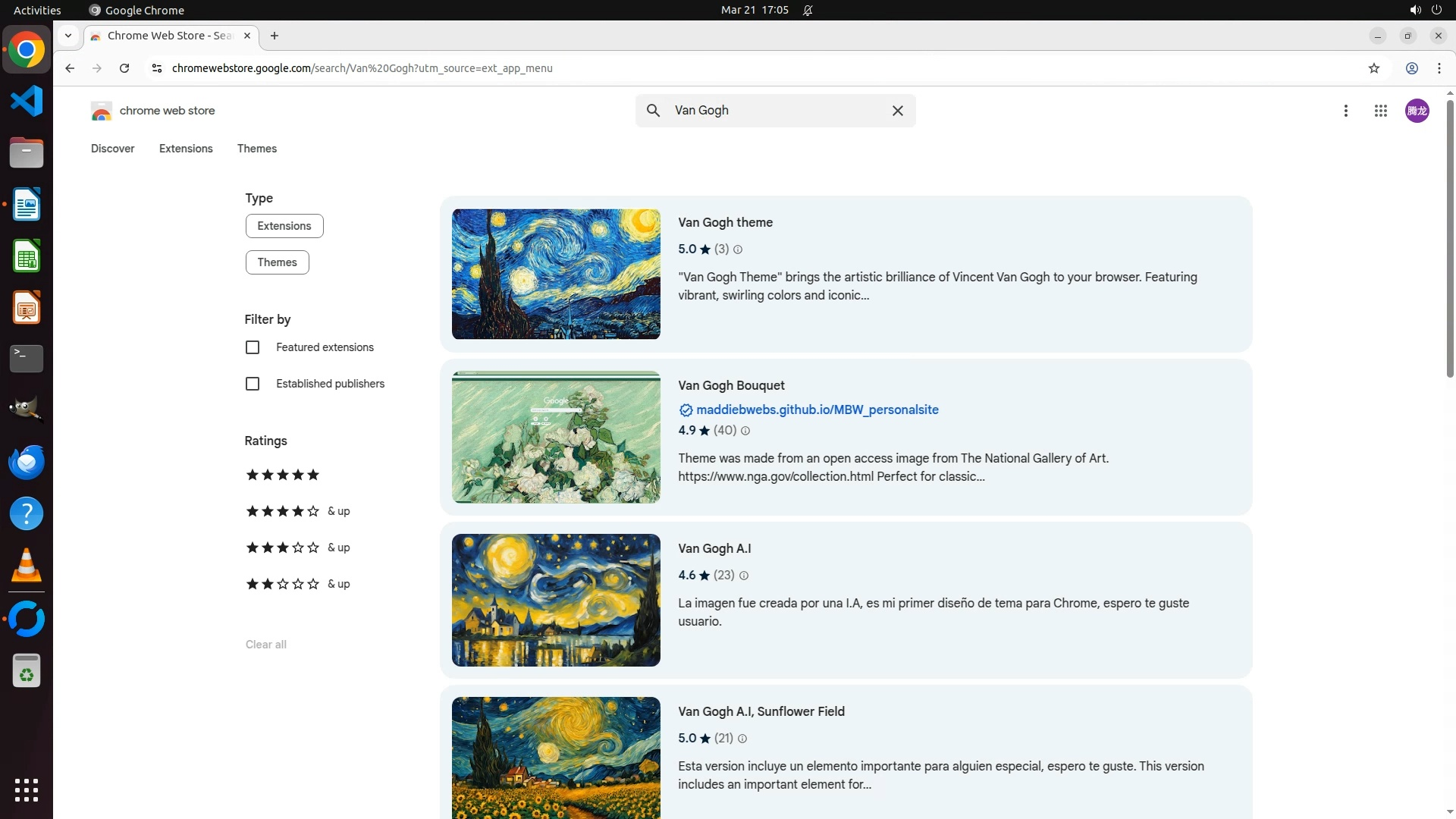This screenshot has width=1456, height=819.
Task: Filter by 4 stars & up
Action: [x=297, y=511]
